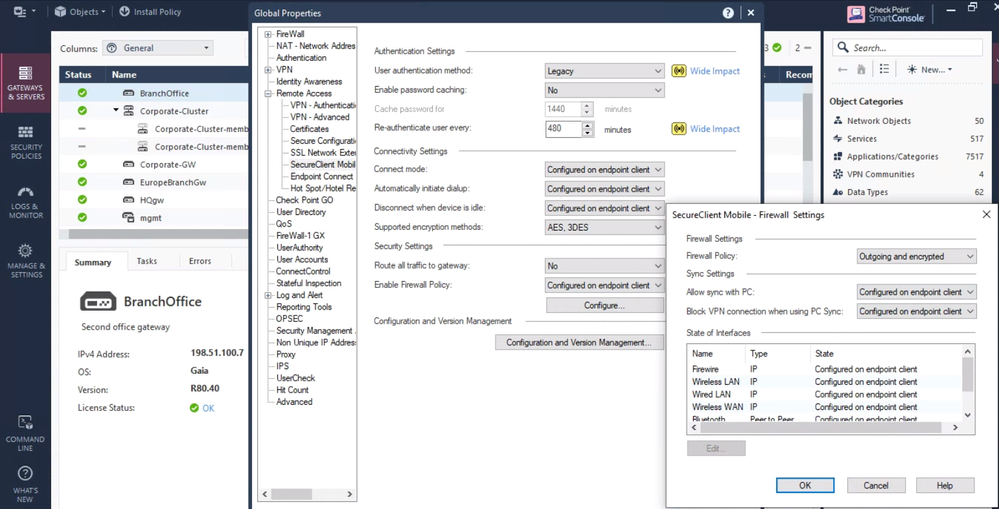Click Configuration and Version Management button
The height and width of the screenshot is (509, 999).
click(x=579, y=343)
